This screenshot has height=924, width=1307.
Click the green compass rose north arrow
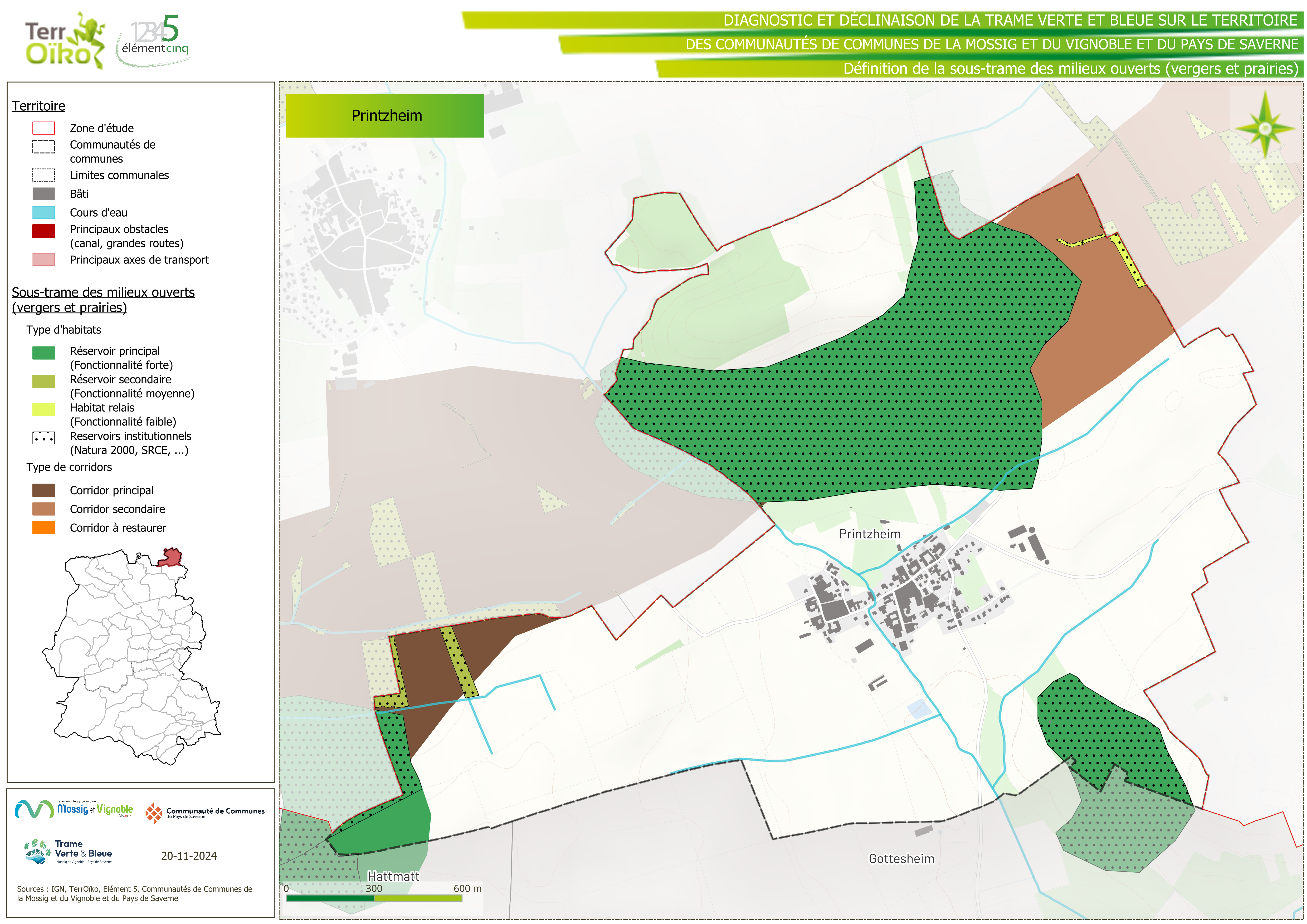[1265, 129]
